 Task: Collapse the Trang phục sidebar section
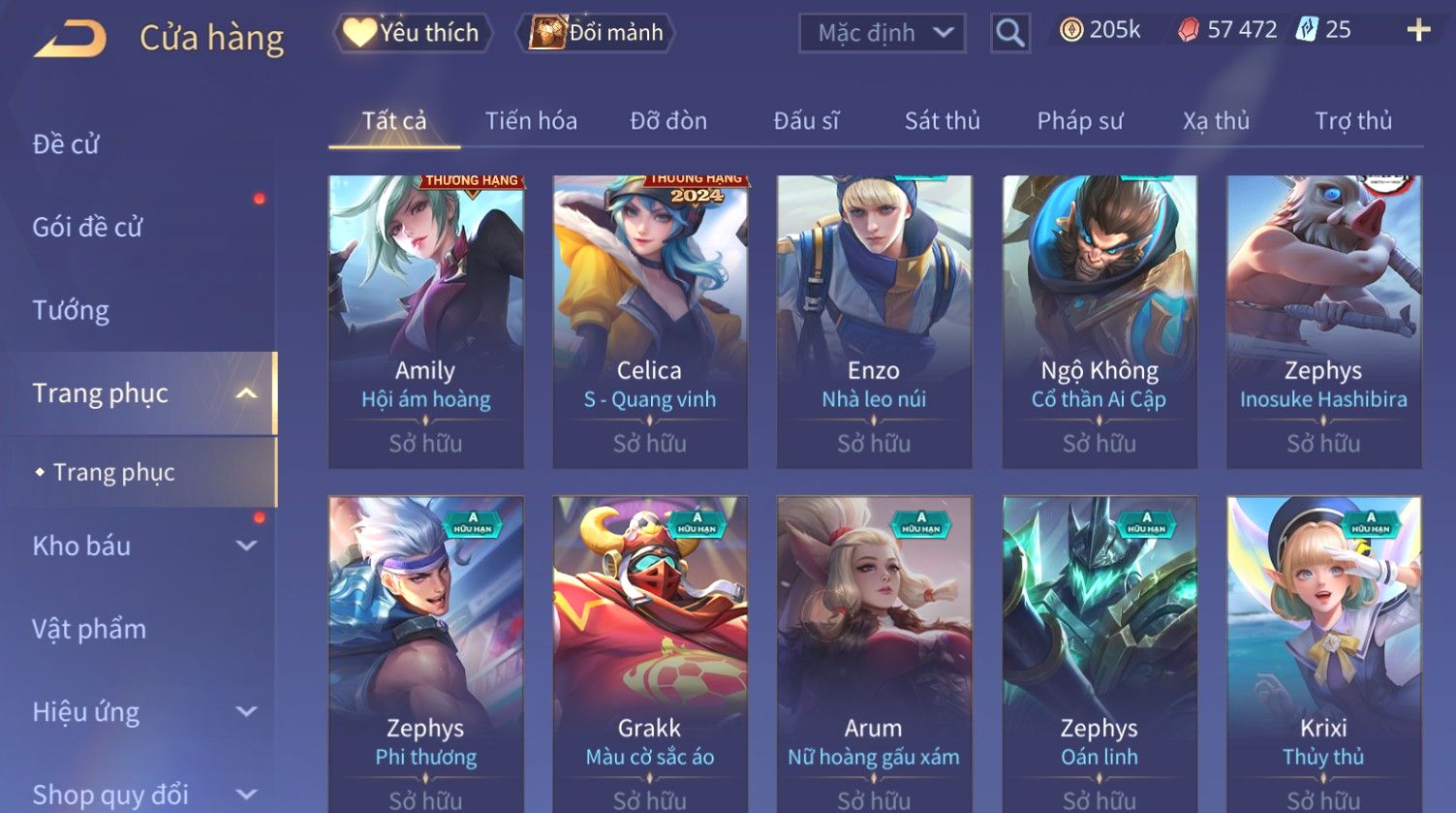(x=246, y=393)
